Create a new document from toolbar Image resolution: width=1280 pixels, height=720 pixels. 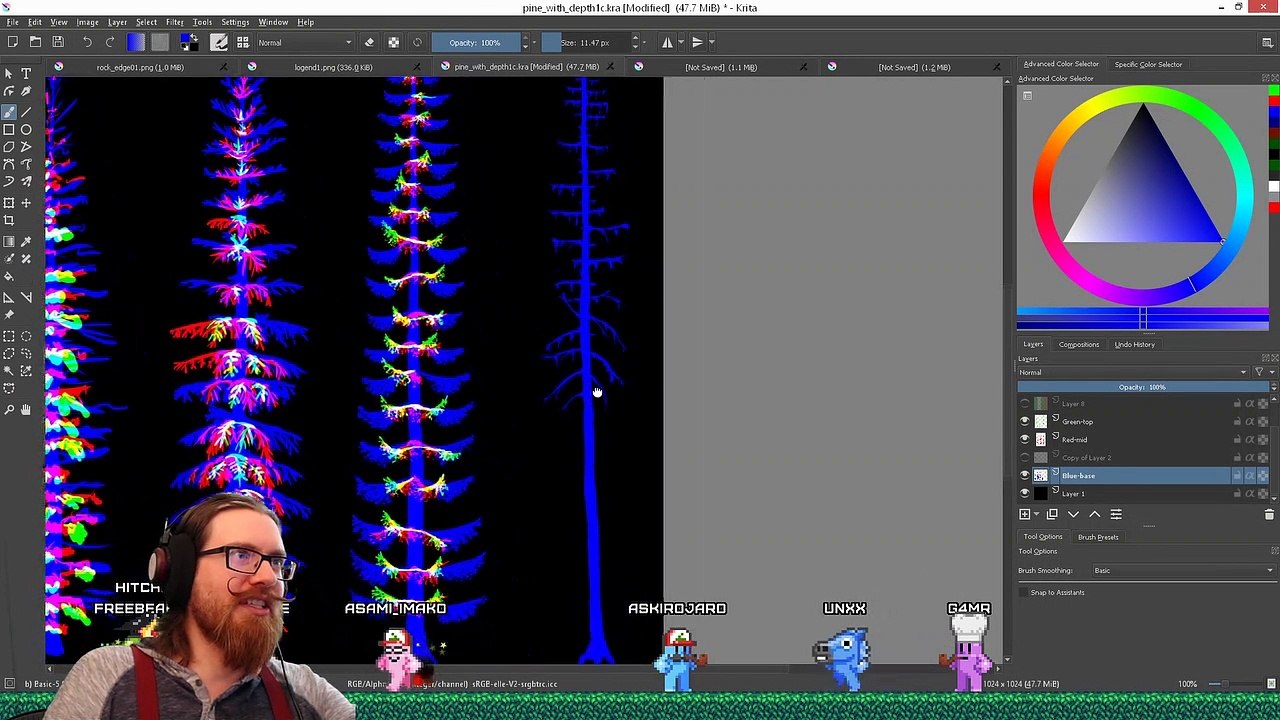[13, 42]
